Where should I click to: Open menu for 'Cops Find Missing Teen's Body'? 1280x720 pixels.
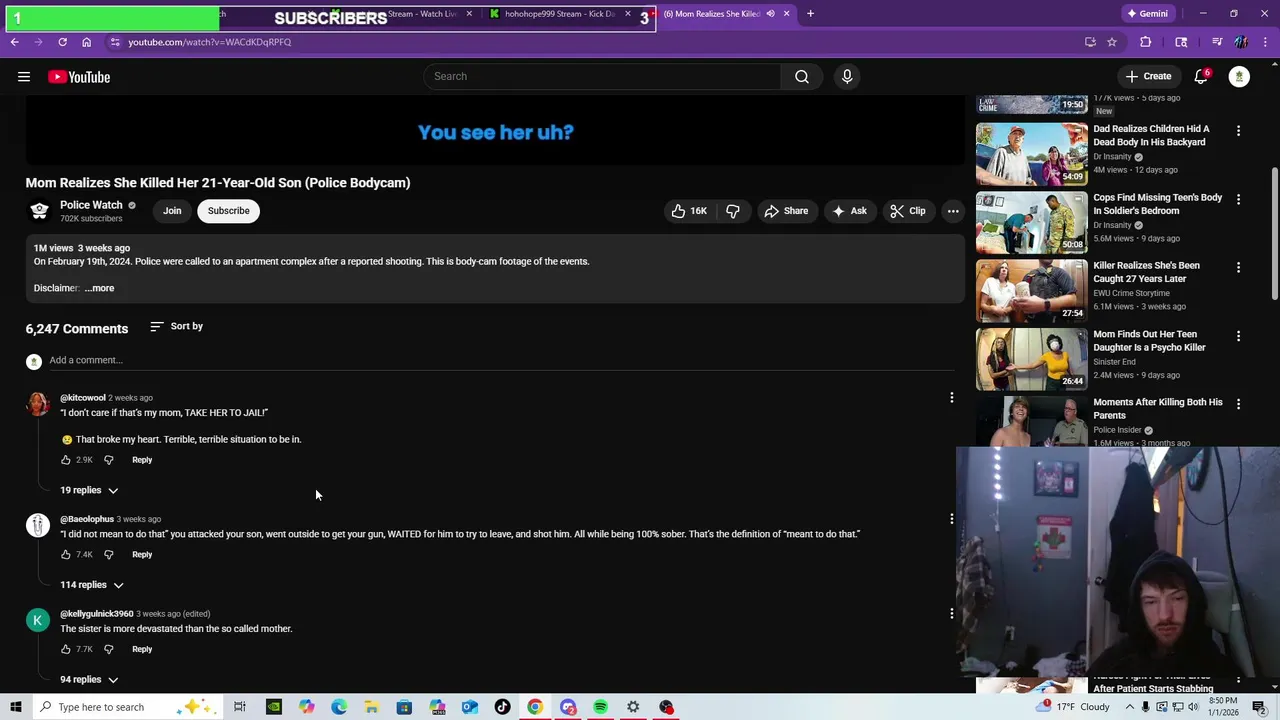pyautogui.click(x=1238, y=199)
